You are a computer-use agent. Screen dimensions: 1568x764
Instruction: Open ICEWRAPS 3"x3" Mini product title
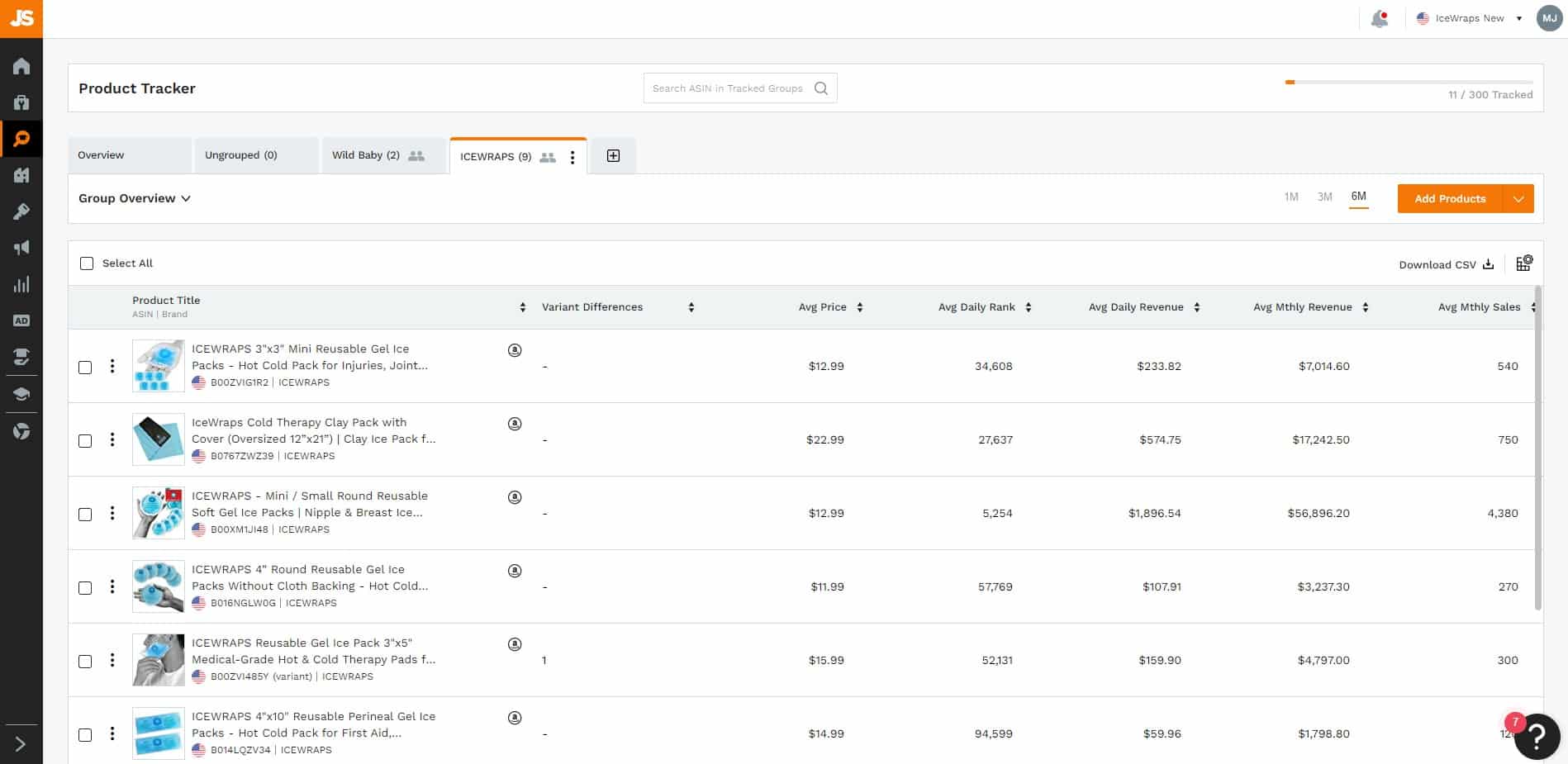click(x=310, y=357)
